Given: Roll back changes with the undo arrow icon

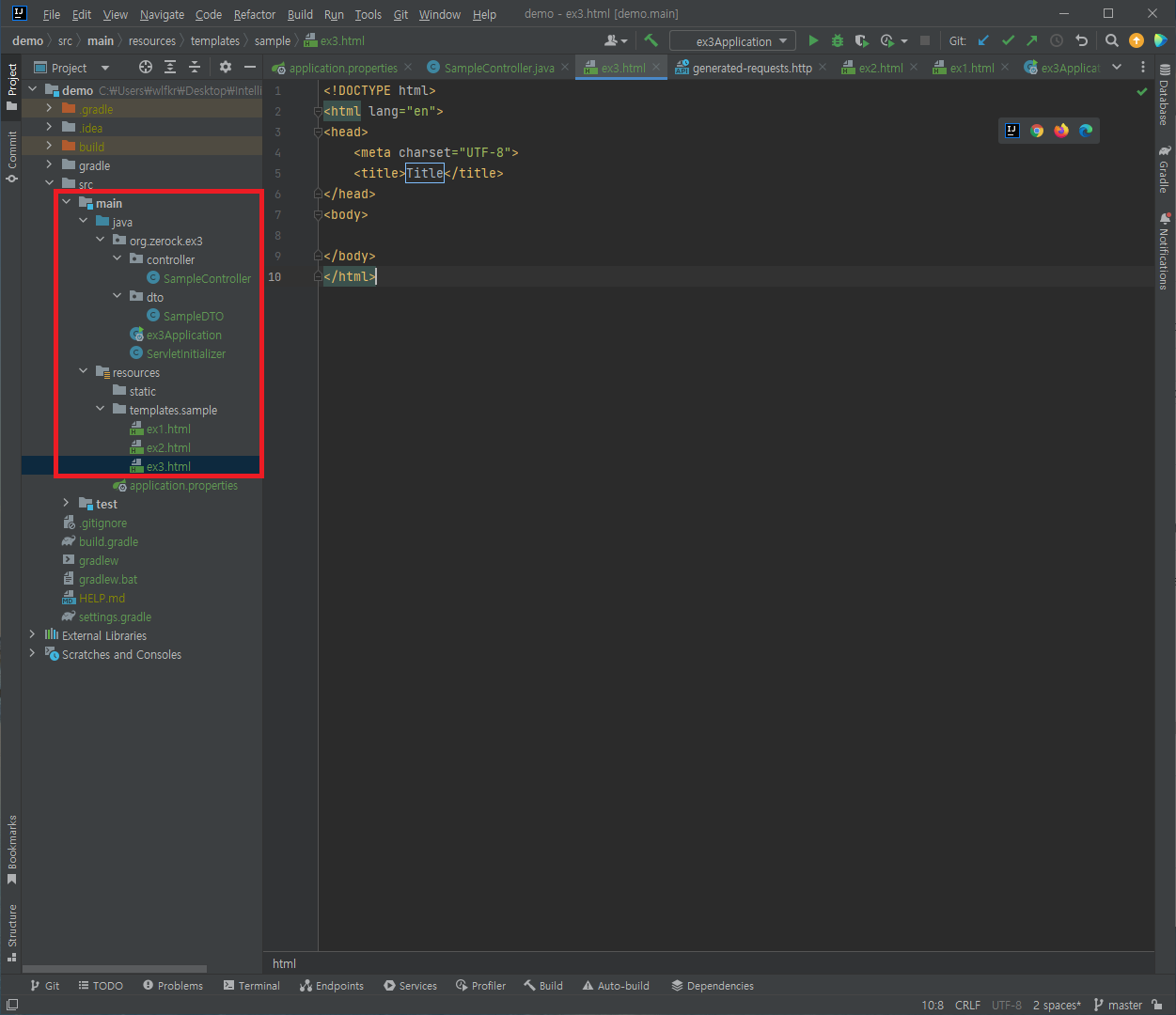Looking at the screenshot, I should [1081, 40].
